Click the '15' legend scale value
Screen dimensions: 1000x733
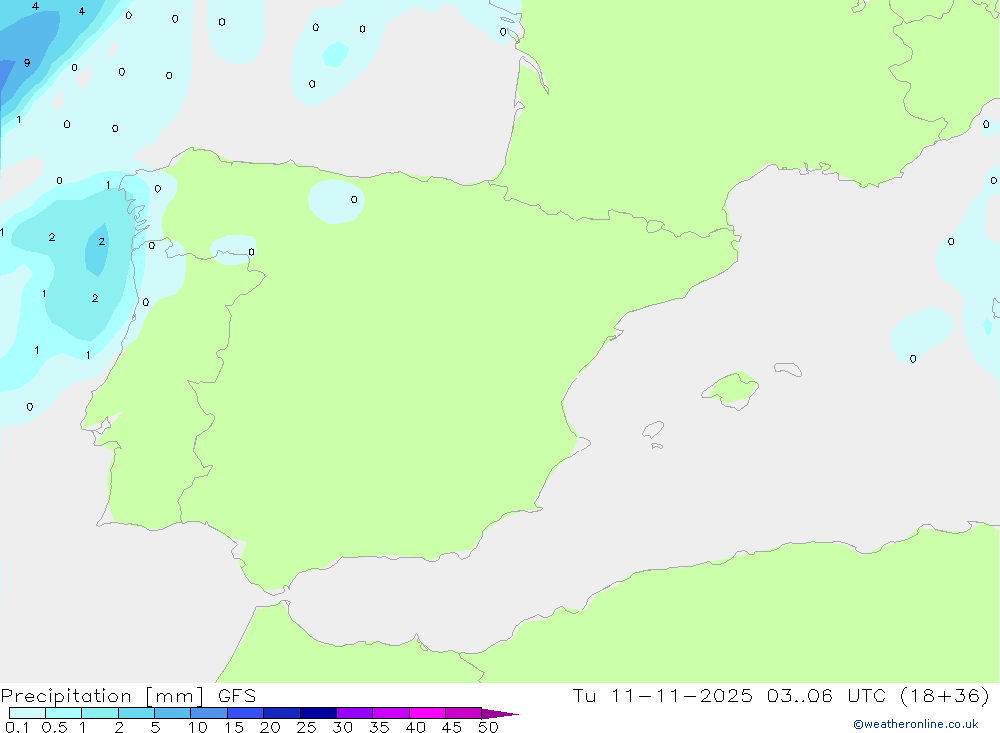tap(234, 727)
